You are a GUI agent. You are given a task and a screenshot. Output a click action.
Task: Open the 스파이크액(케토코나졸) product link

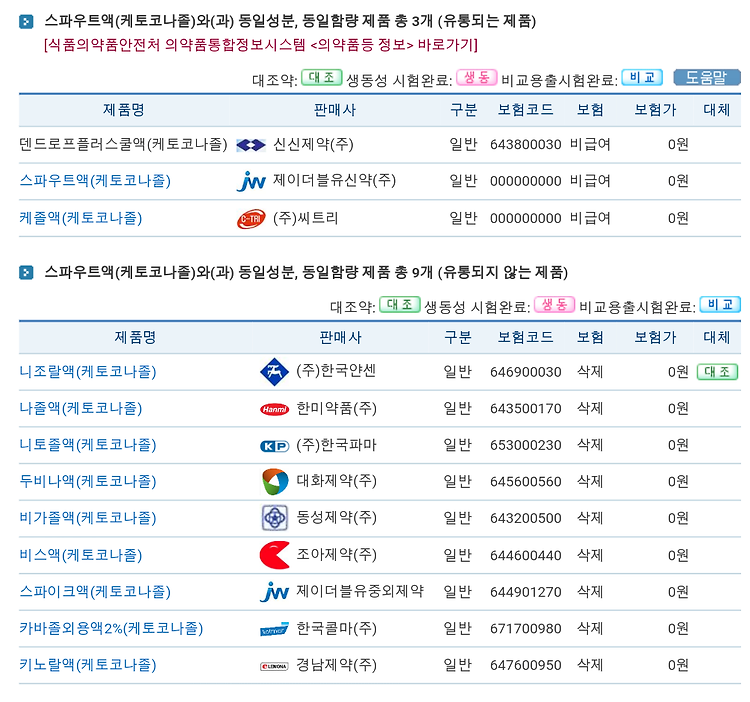[x=95, y=592]
